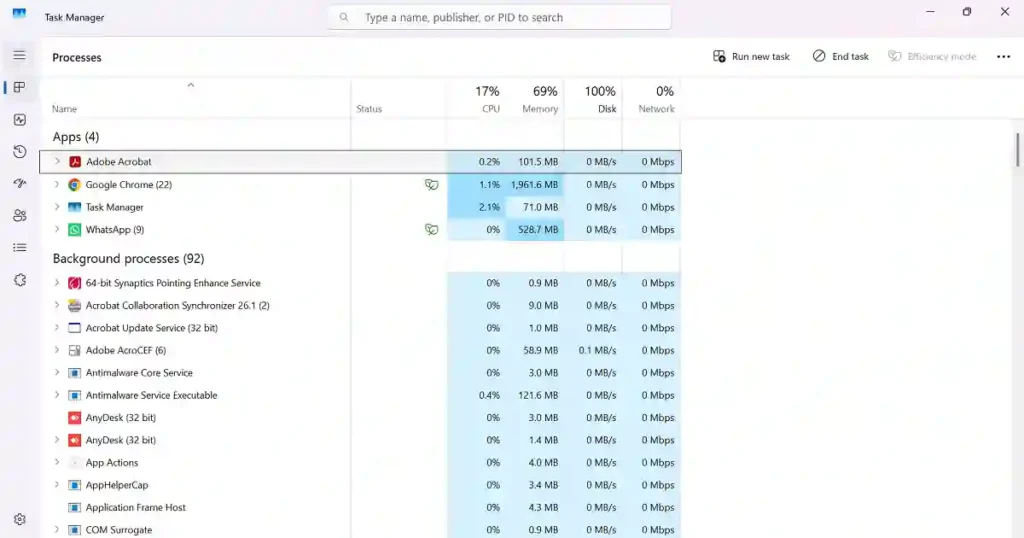Open the Performance page from sidebar
The width and height of the screenshot is (1024, 538).
(20, 119)
